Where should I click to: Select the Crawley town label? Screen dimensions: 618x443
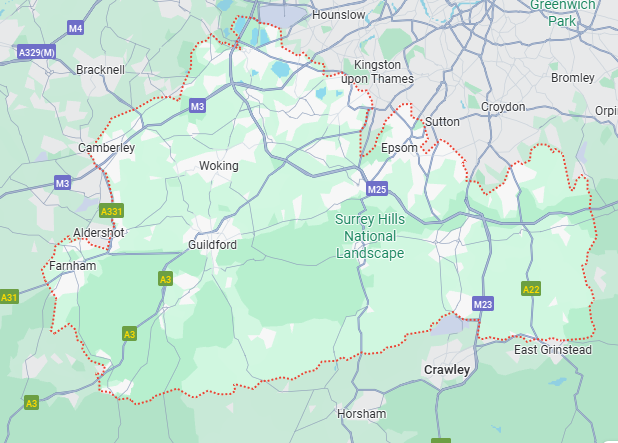coord(447,370)
